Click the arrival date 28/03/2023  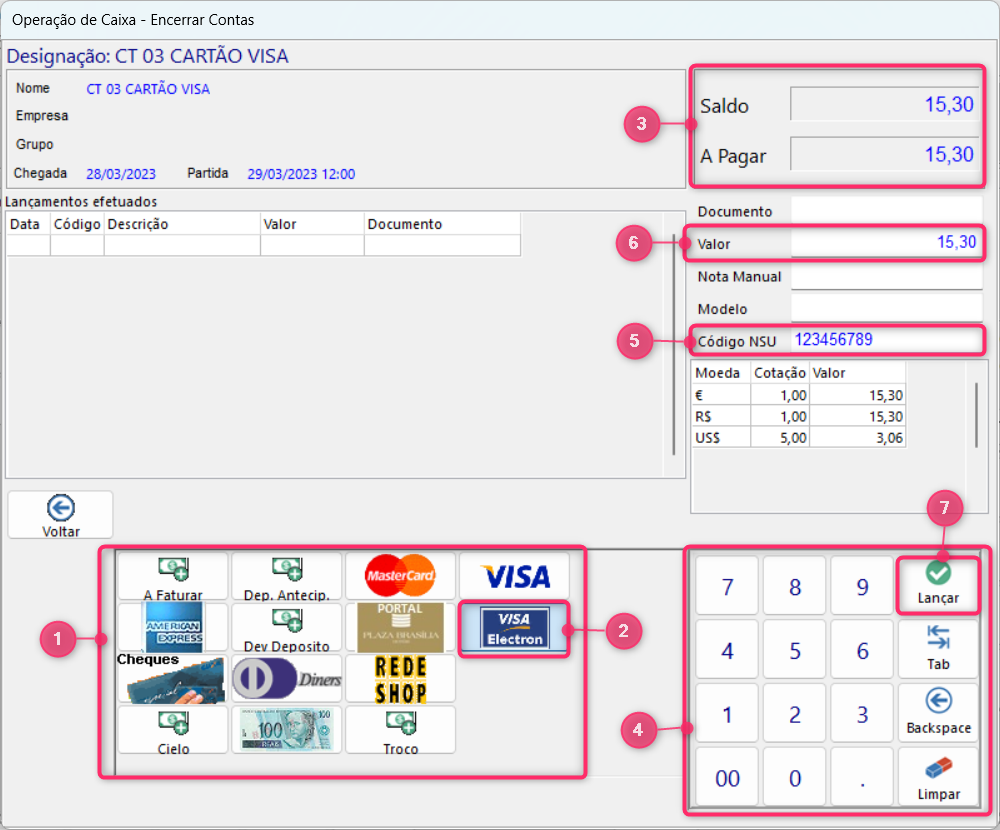click(121, 174)
